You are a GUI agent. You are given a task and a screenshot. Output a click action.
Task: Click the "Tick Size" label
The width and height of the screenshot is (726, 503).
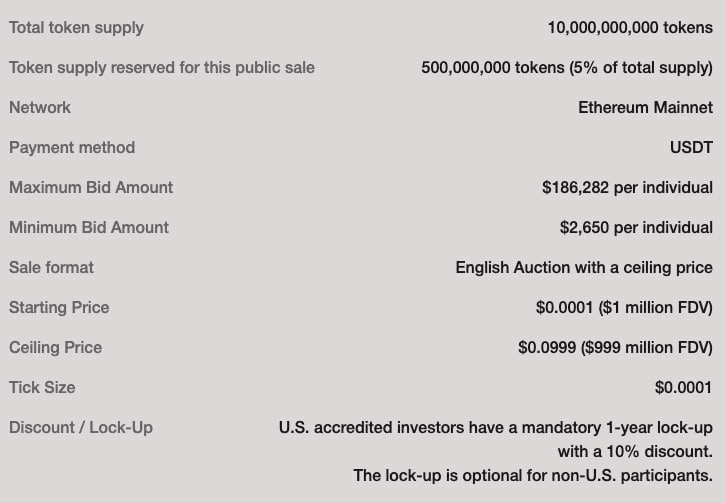pyautogui.click(x=42, y=387)
